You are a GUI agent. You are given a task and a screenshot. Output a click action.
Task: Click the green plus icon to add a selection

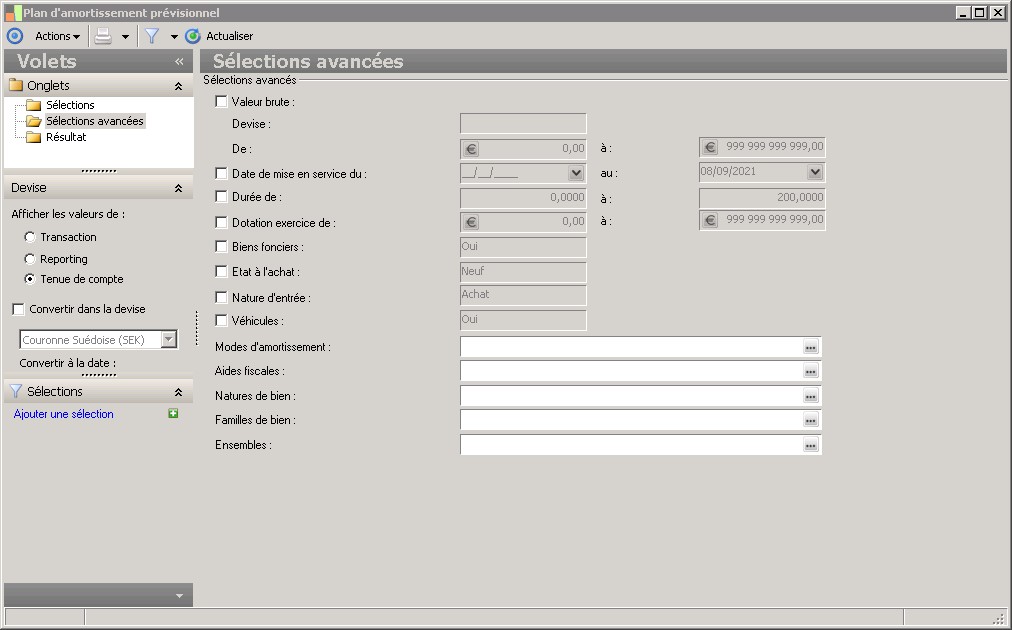(x=173, y=413)
